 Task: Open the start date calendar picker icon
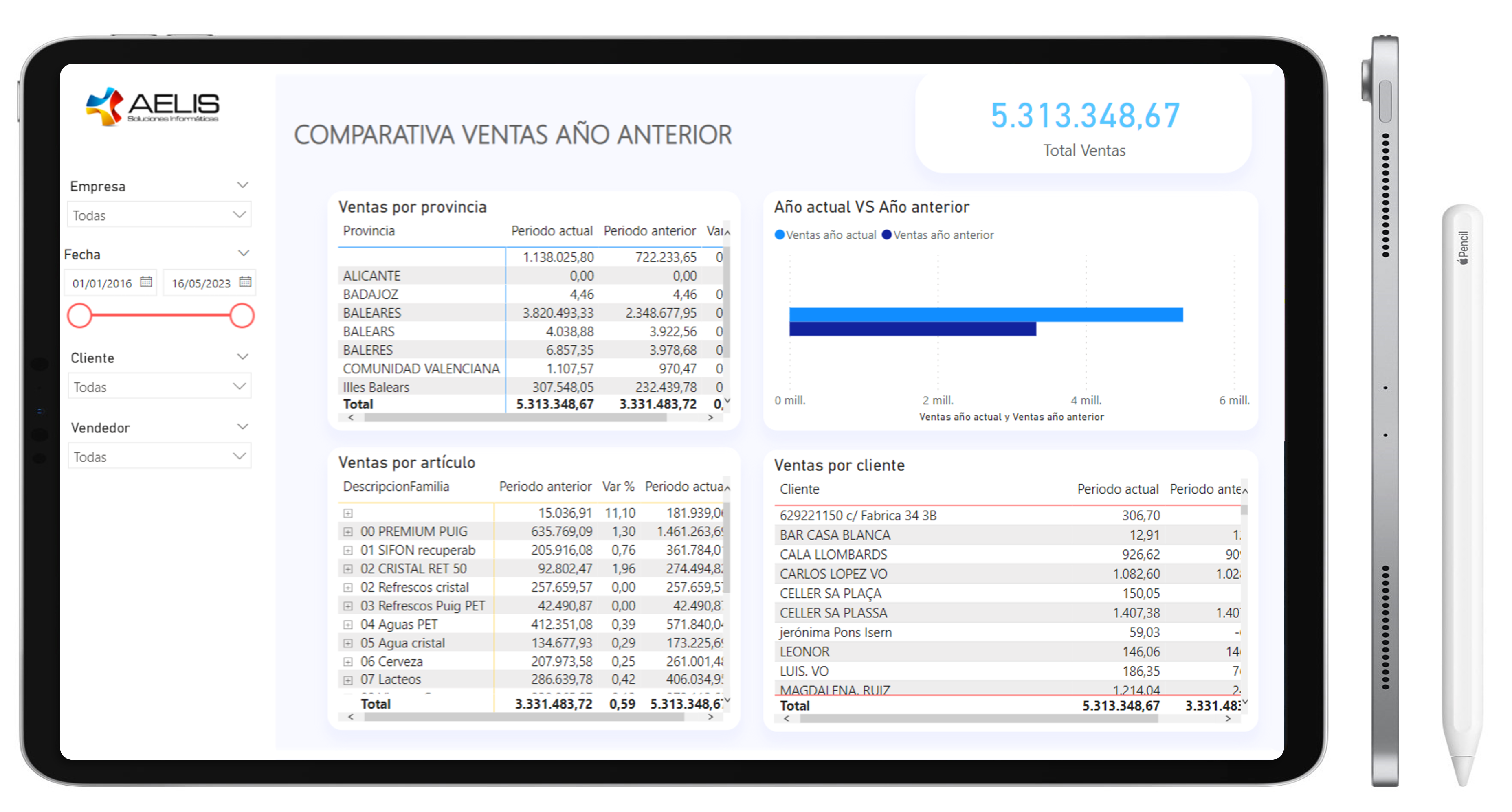tap(146, 282)
